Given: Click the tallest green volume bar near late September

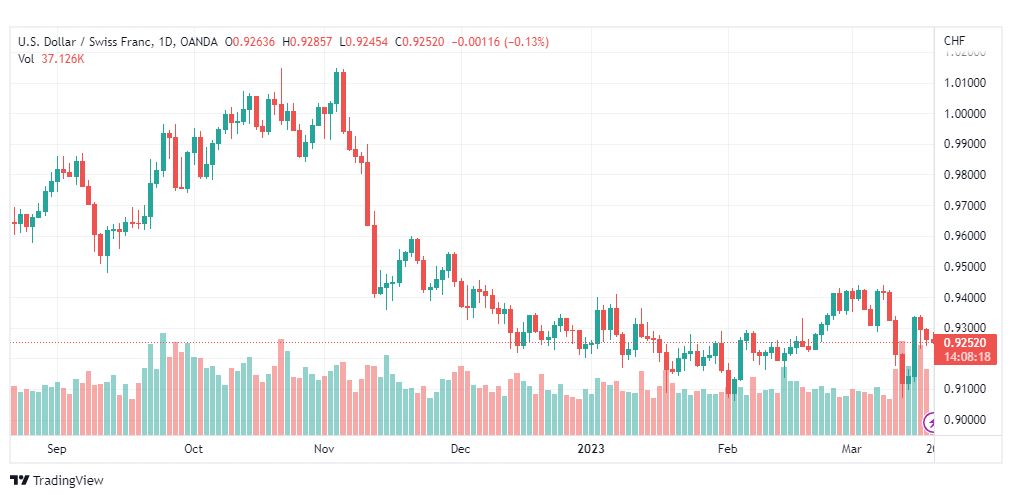Looking at the screenshot, I should [163, 384].
